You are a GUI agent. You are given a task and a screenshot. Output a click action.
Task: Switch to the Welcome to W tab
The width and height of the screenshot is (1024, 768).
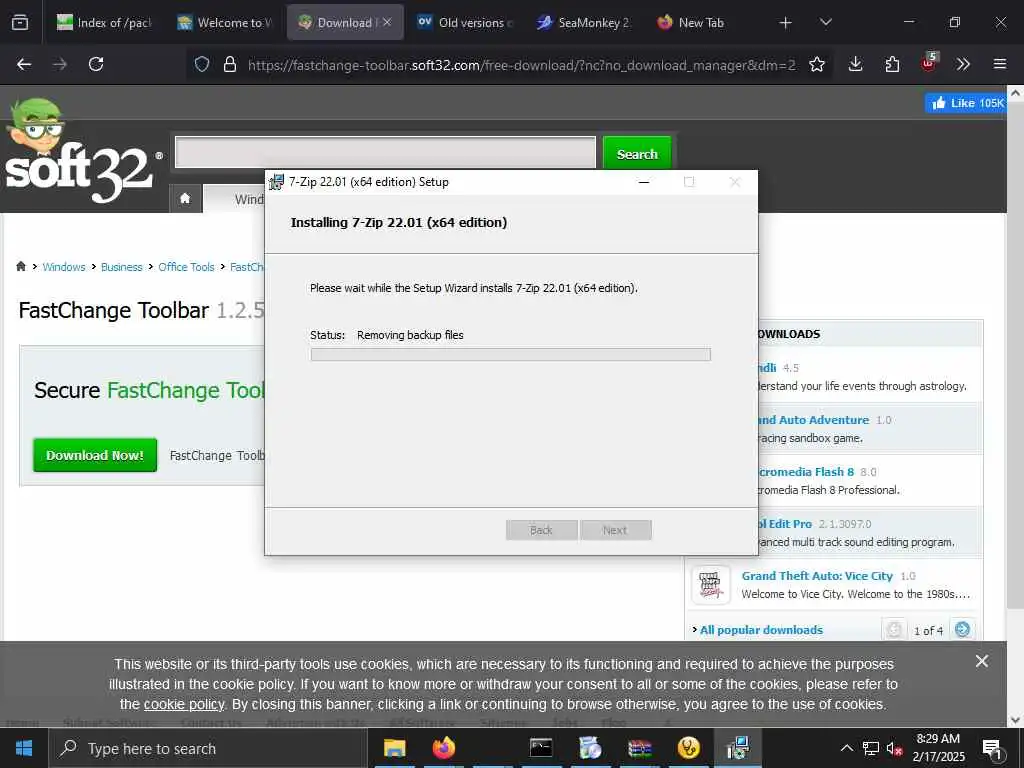224,22
